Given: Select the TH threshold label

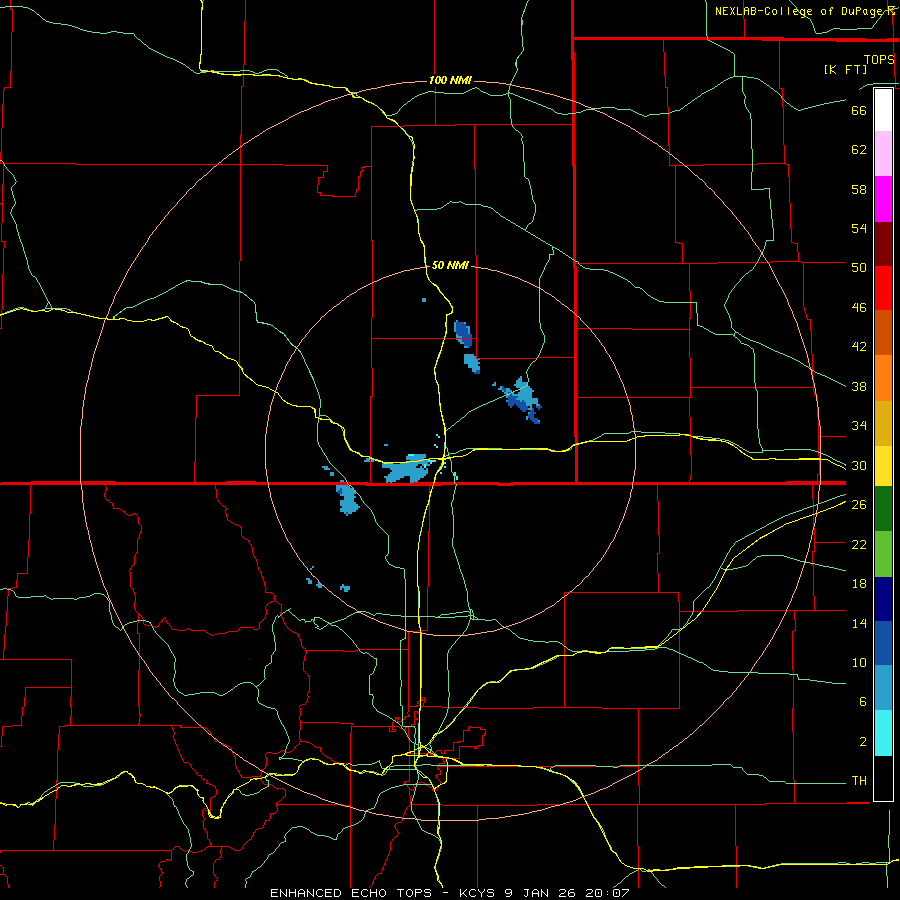Looking at the screenshot, I should (859, 780).
